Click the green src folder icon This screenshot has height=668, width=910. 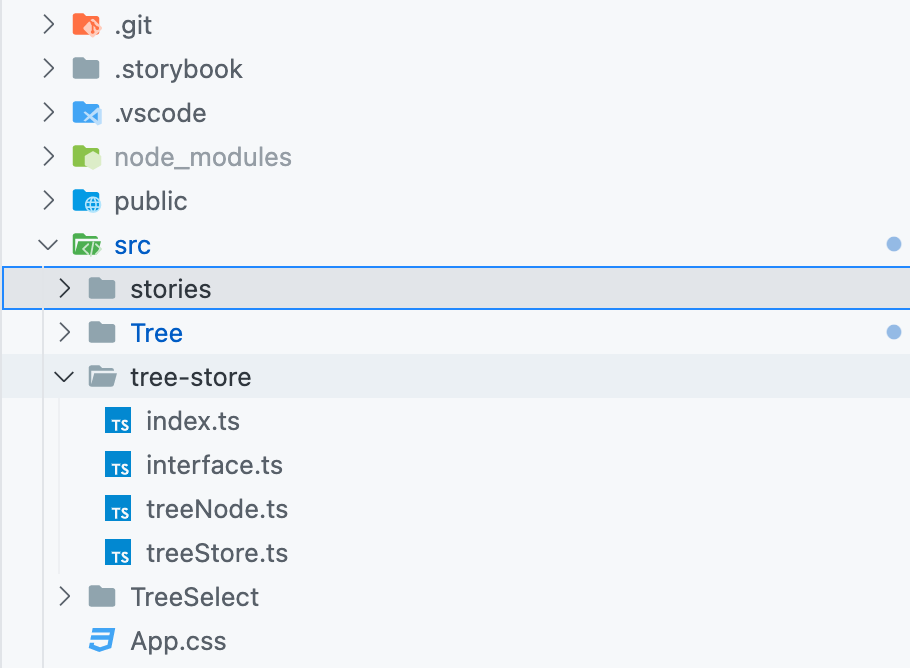[87, 245]
